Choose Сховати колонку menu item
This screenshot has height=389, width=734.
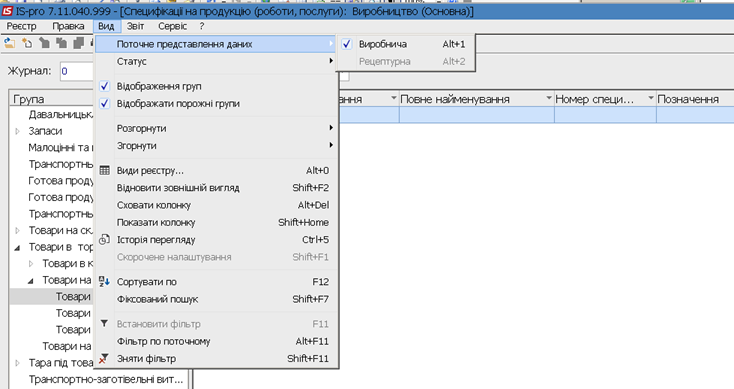(216, 205)
